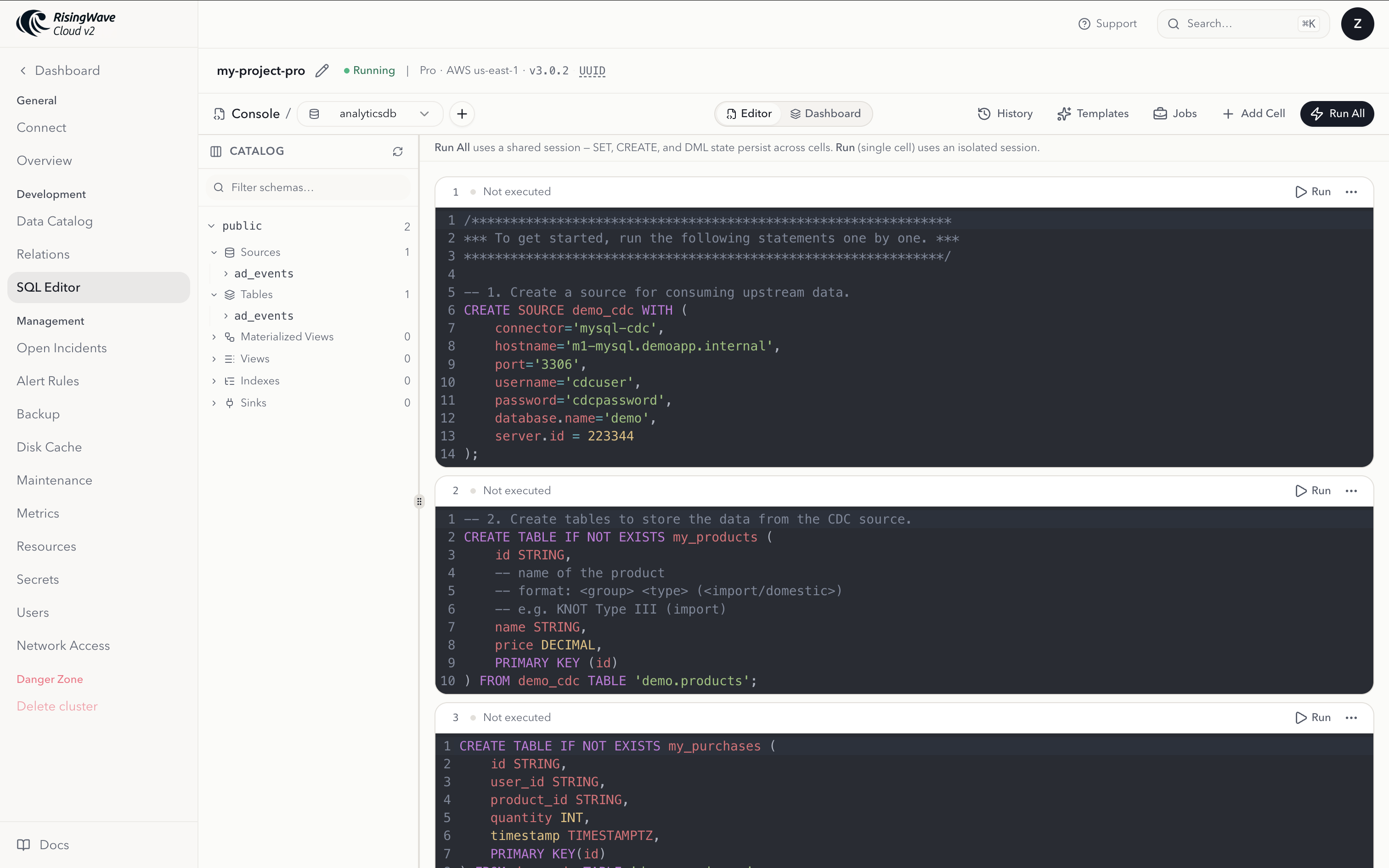Grab the catalog panel divider handle

tap(419, 502)
